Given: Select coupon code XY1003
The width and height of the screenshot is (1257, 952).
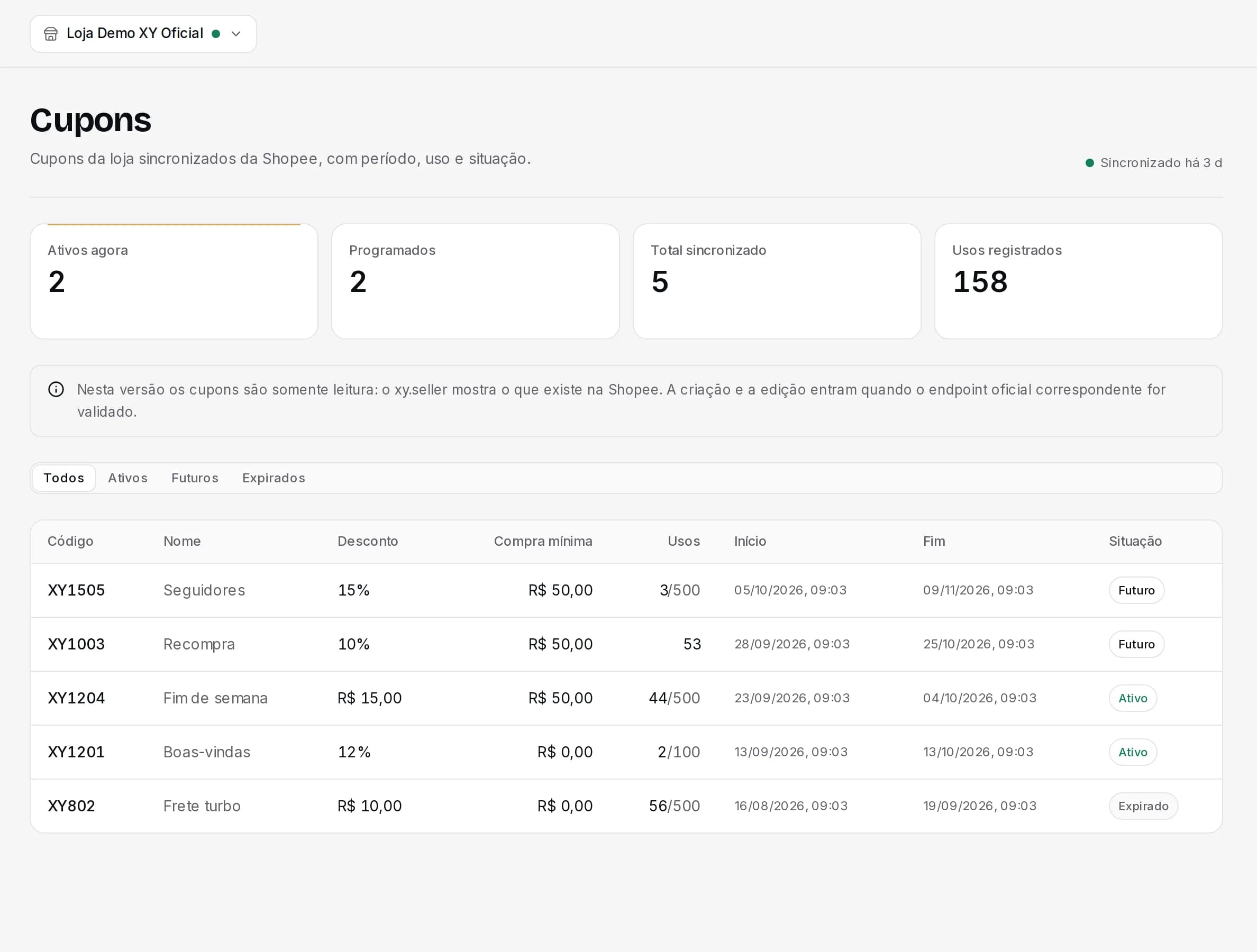Looking at the screenshot, I should pos(76,645).
